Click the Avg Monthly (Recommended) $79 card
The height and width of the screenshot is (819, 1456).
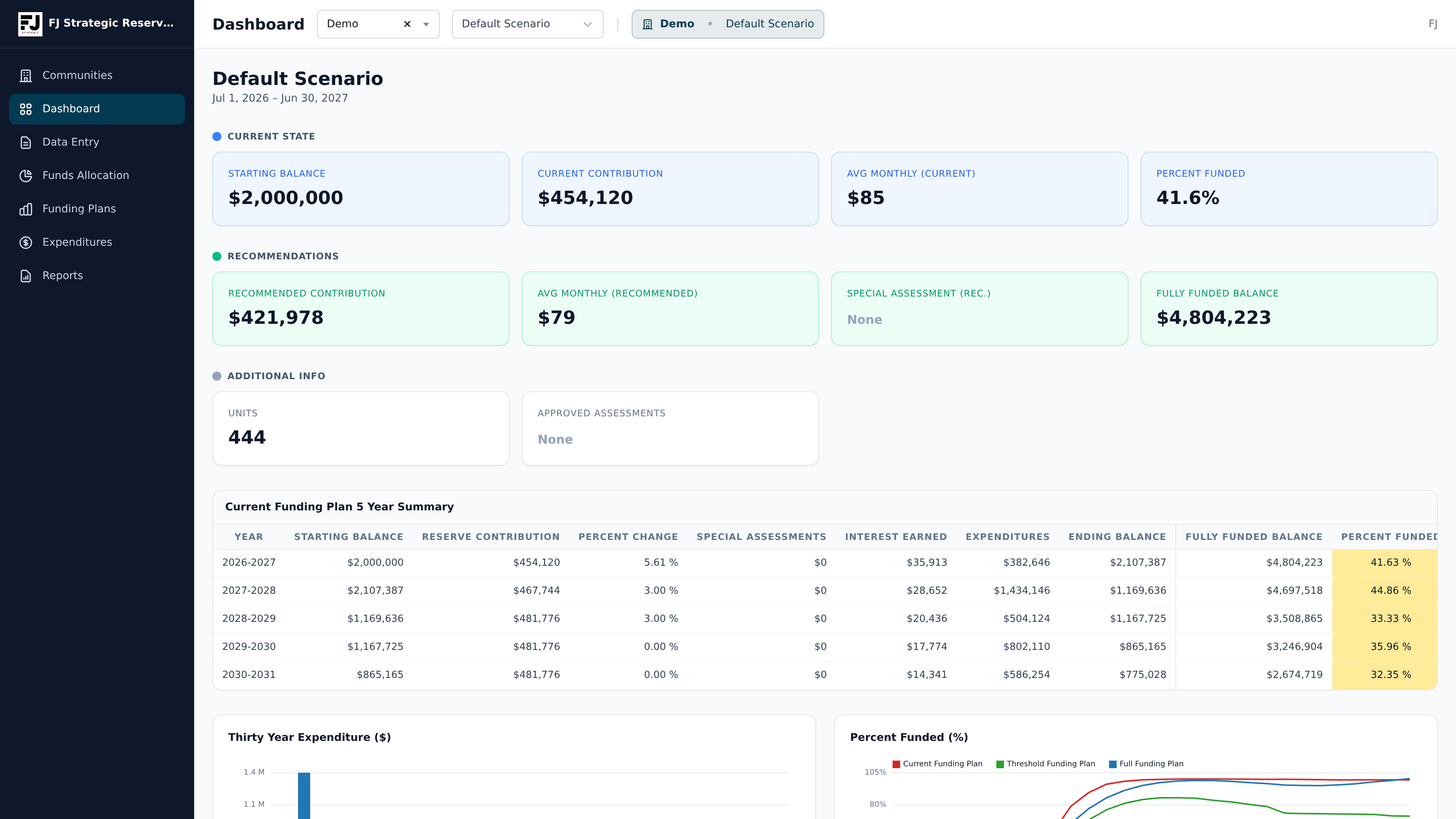(670, 309)
